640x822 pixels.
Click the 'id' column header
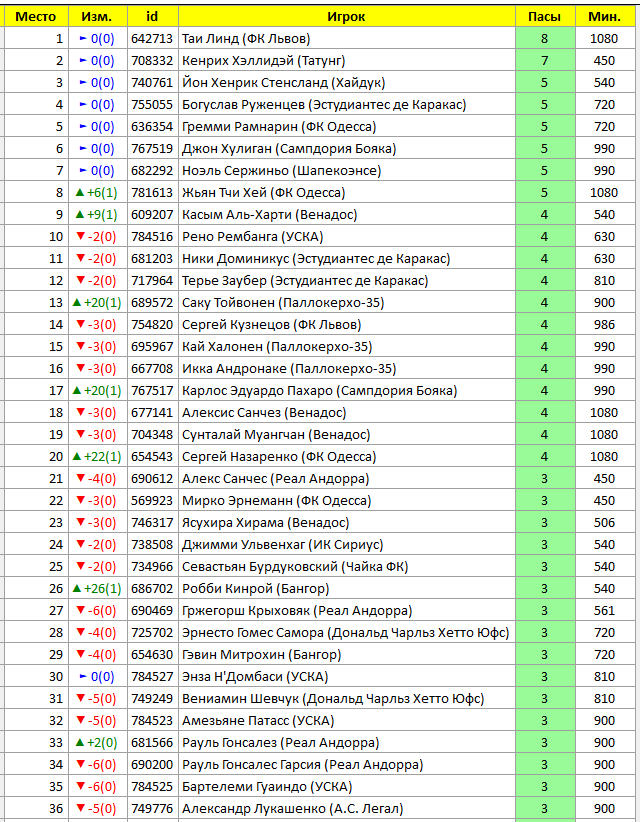pos(153,16)
